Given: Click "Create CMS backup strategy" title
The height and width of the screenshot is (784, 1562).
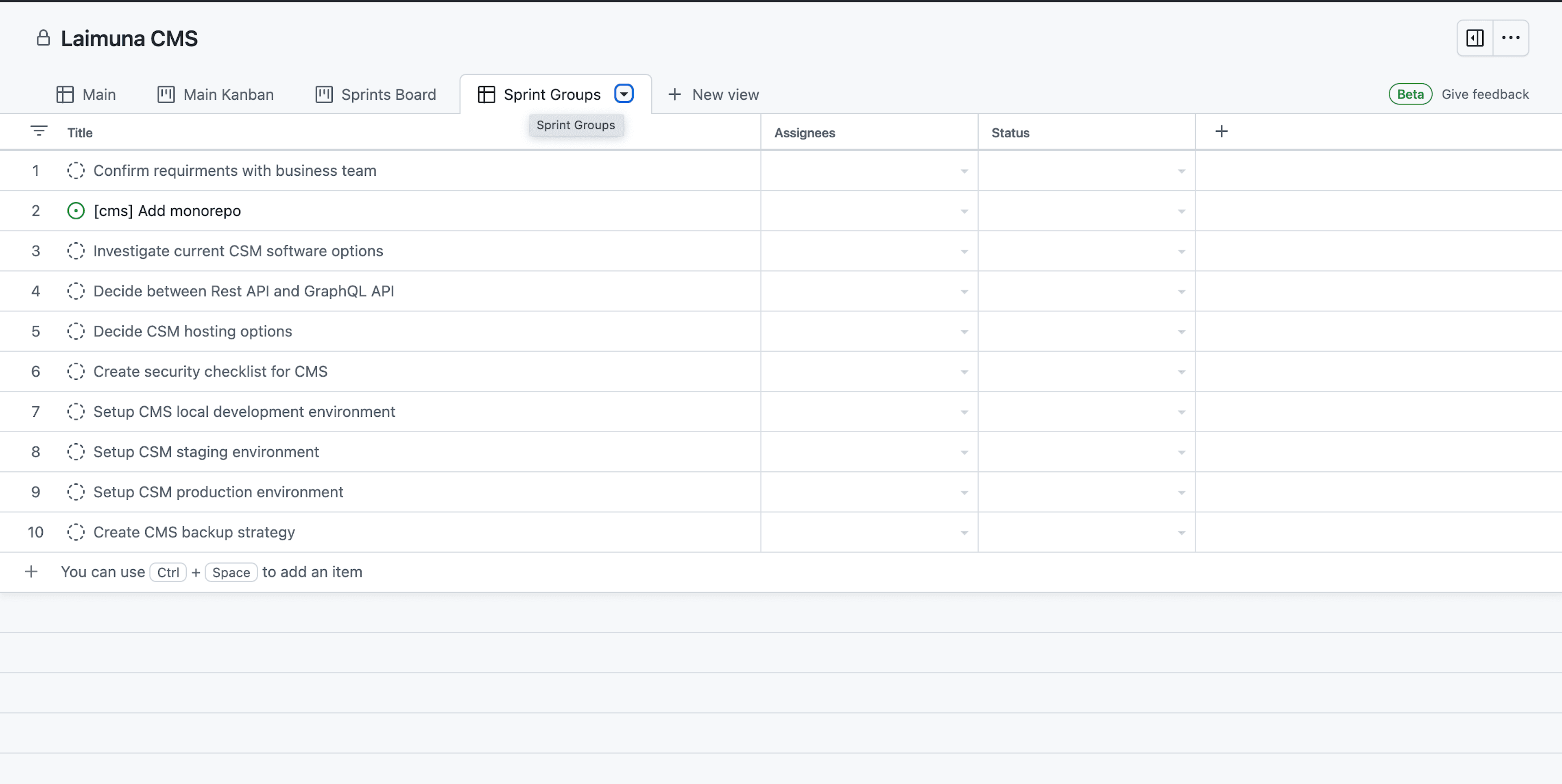Looking at the screenshot, I should [194, 532].
